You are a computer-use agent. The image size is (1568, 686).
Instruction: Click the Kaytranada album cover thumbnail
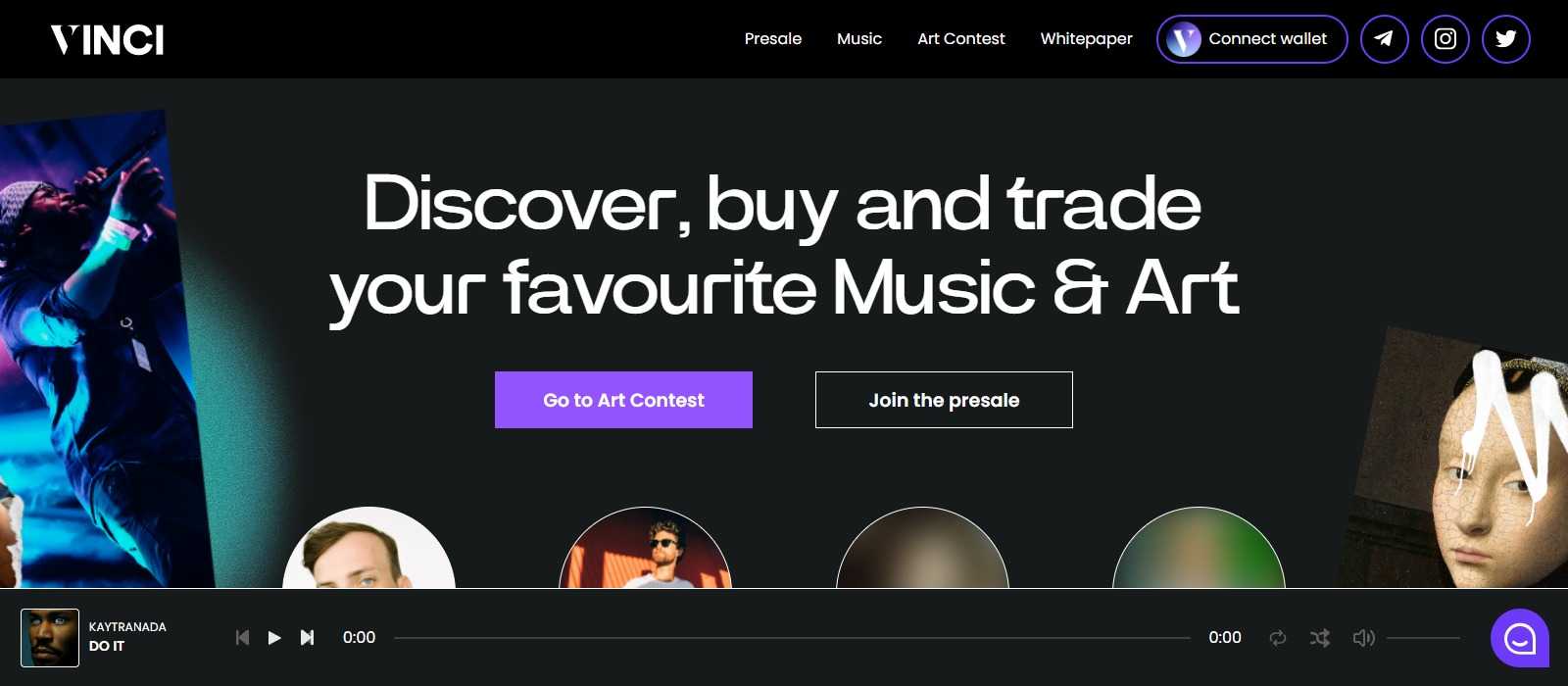point(50,638)
